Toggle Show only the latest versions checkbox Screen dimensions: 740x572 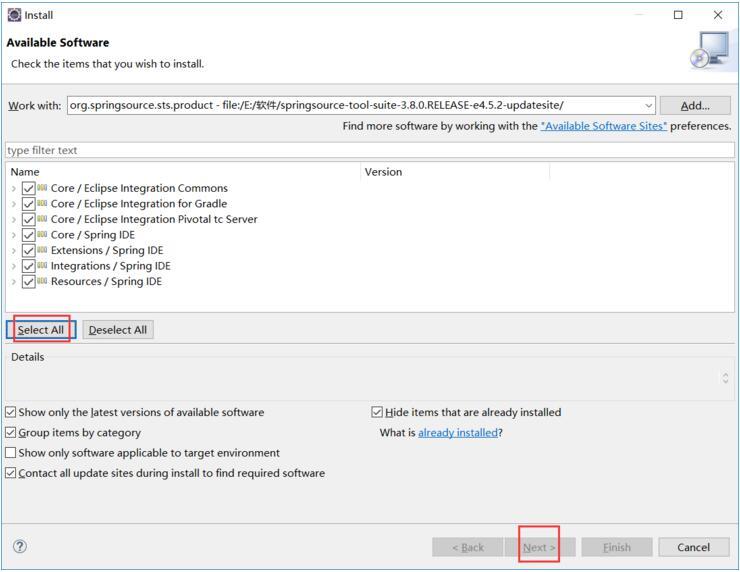click(10, 412)
